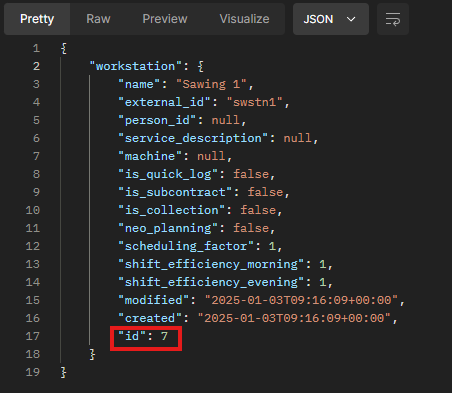The width and height of the screenshot is (452, 393).
Task: Open the Visualize tab
Action: pos(244,19)
